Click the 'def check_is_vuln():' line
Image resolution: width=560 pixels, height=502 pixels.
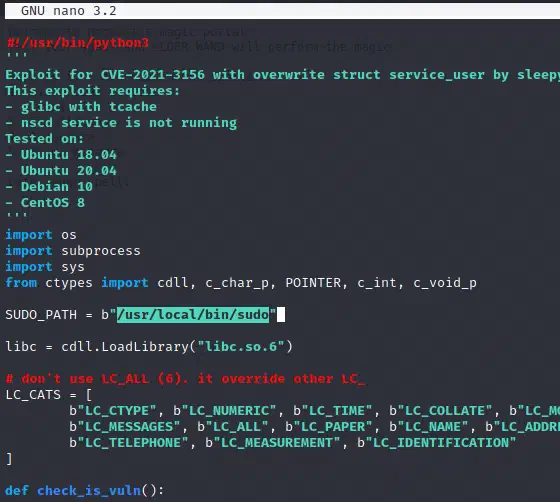click(x=85, y=491)
